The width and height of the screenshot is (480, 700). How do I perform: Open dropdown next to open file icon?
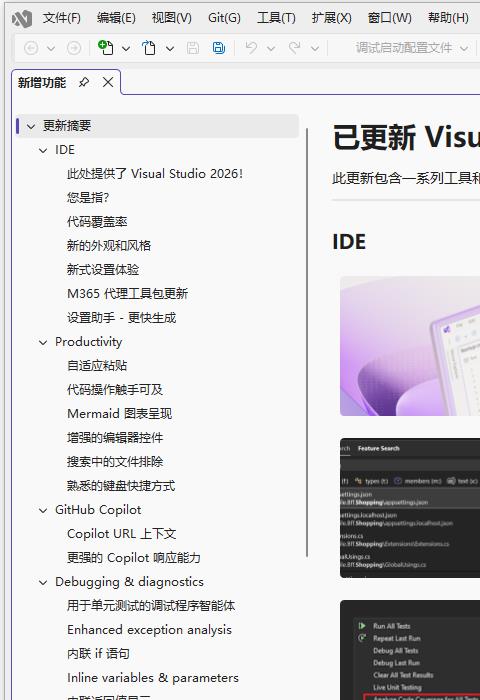pos(170,48)
